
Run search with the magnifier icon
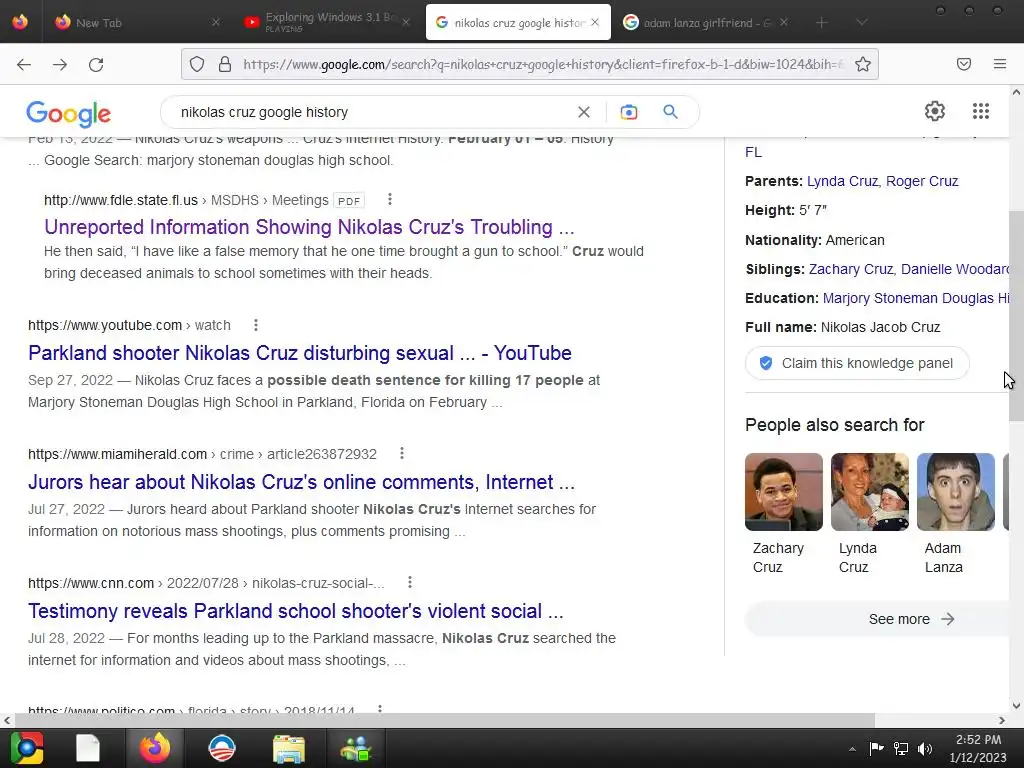(670, 112)
